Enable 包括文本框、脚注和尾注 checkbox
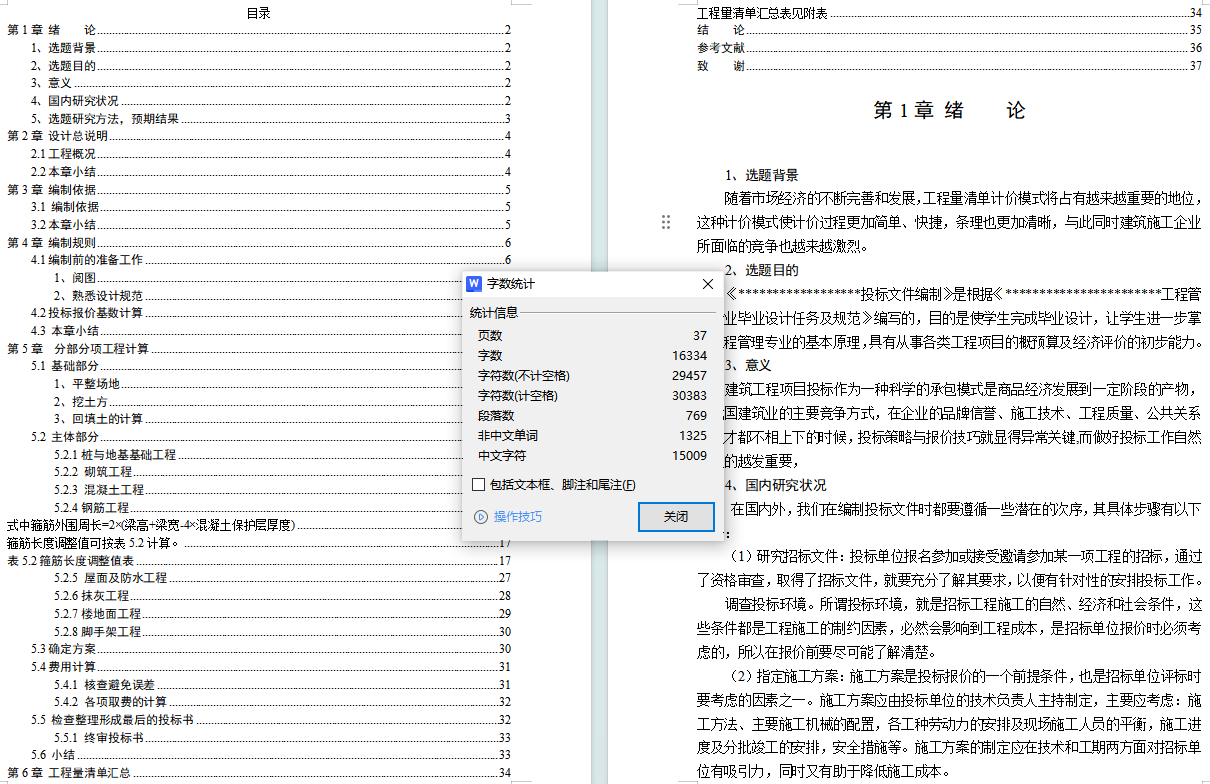This screenshot has height=784, width=1210. (x=479, y=485)
